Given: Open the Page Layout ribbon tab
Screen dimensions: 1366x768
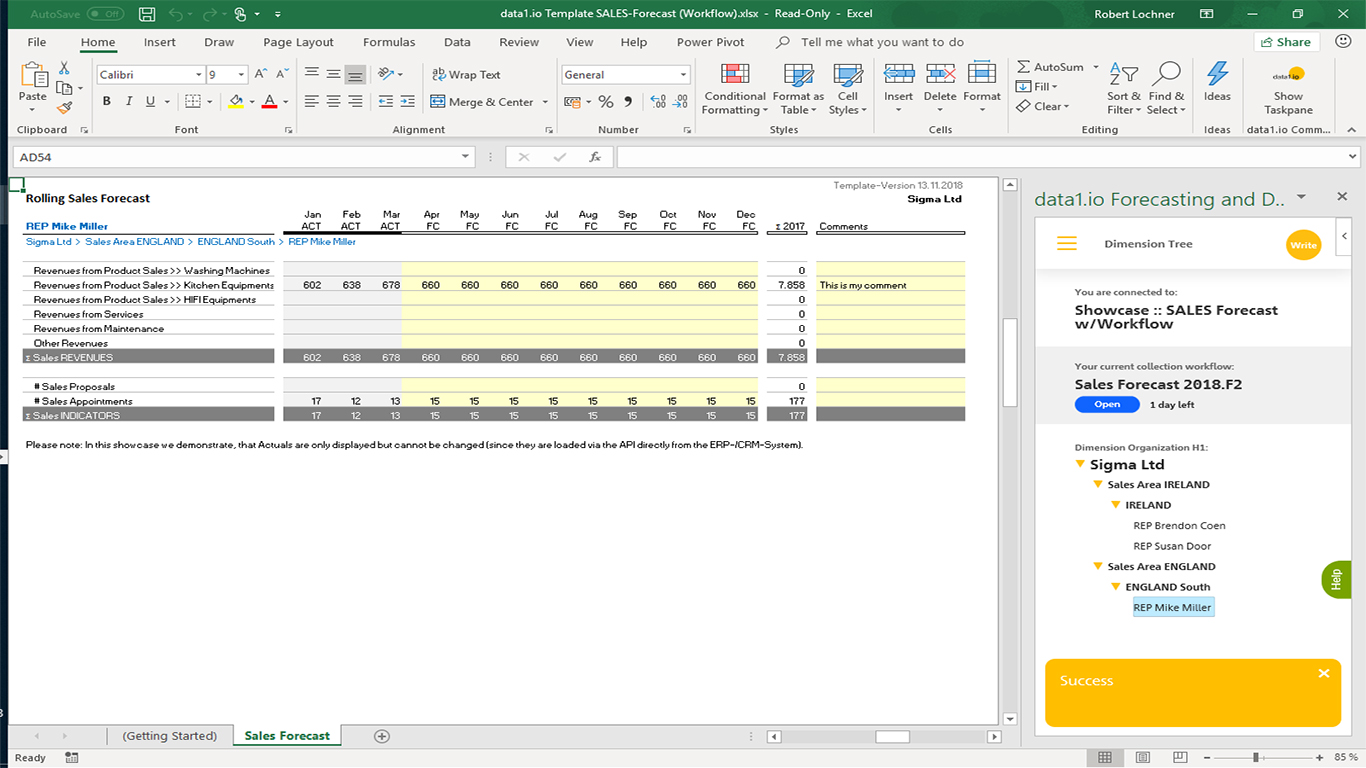Looking at the screenshot, I should coord(298,42).
